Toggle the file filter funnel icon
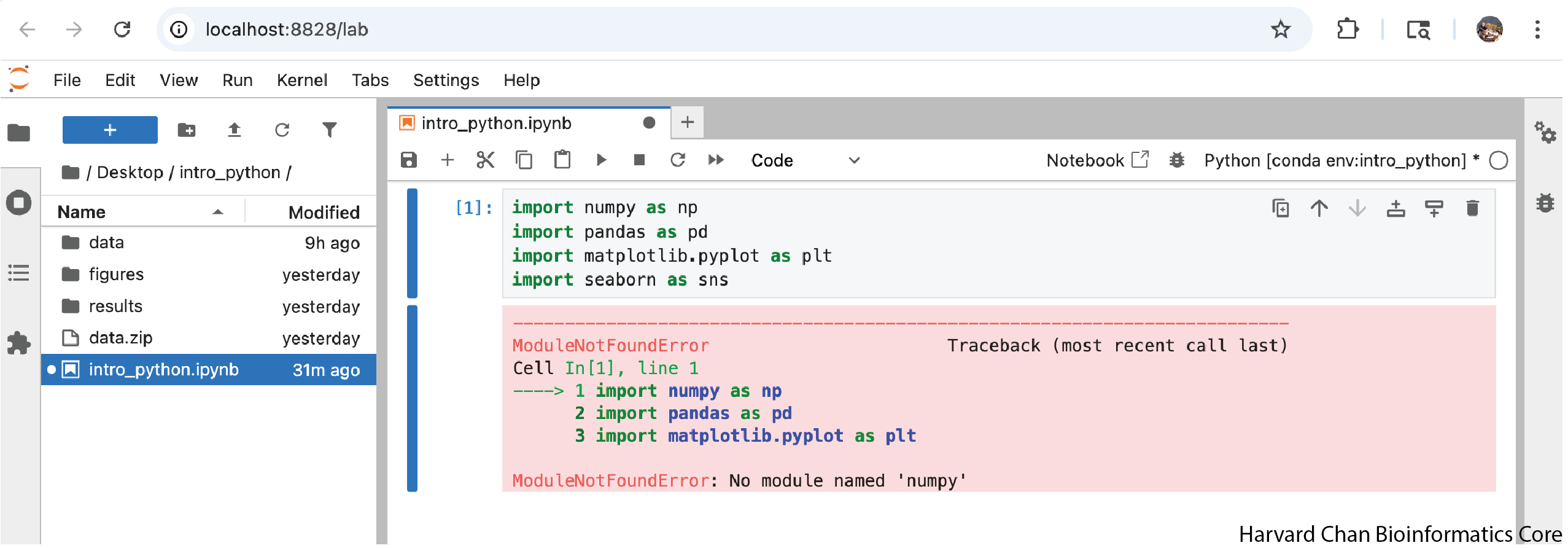The height and width of the screenshot is (548, 1568). 330,130
